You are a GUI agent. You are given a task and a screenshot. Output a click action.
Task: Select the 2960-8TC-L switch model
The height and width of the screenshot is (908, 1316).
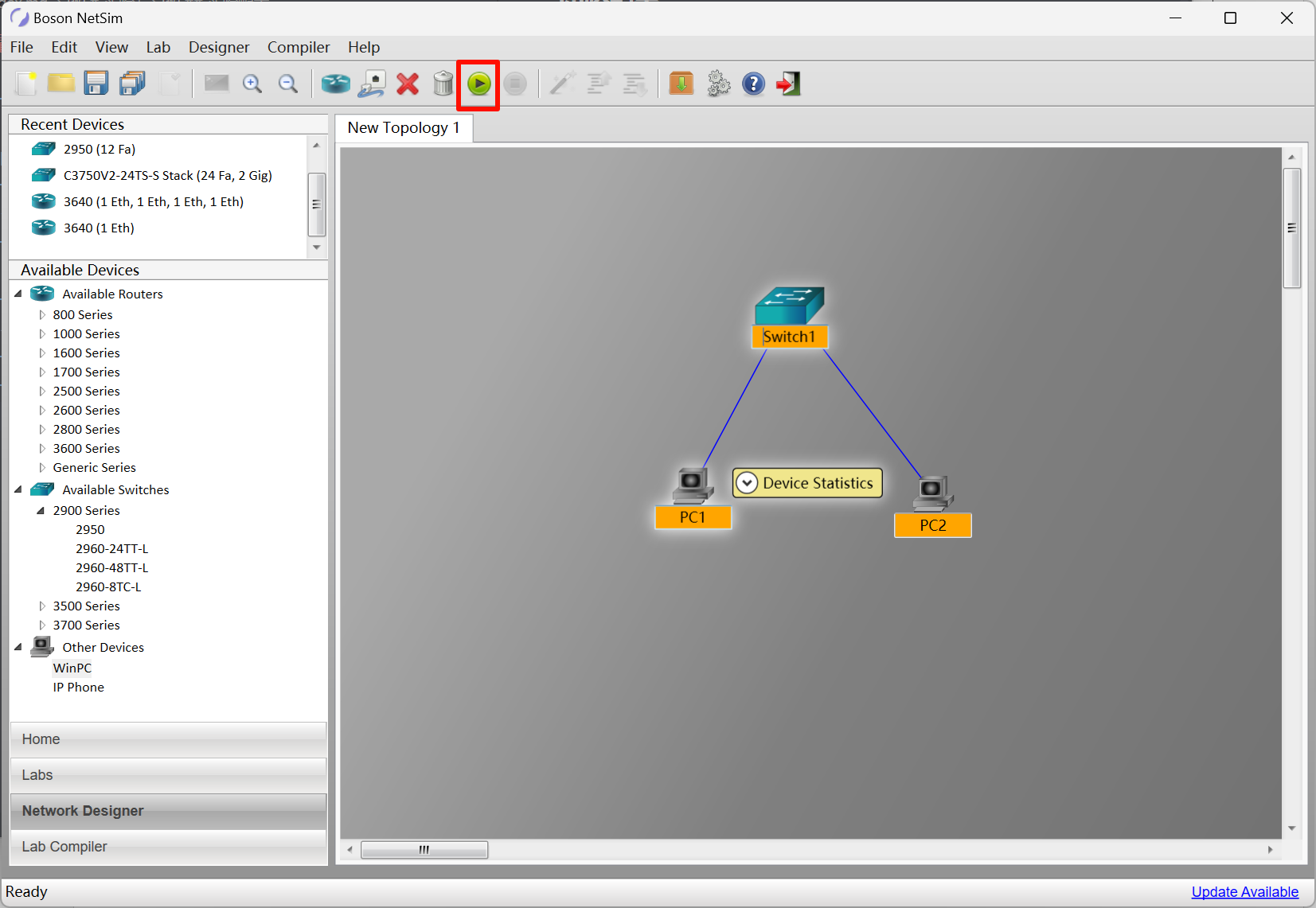click(x=108, y=587)
